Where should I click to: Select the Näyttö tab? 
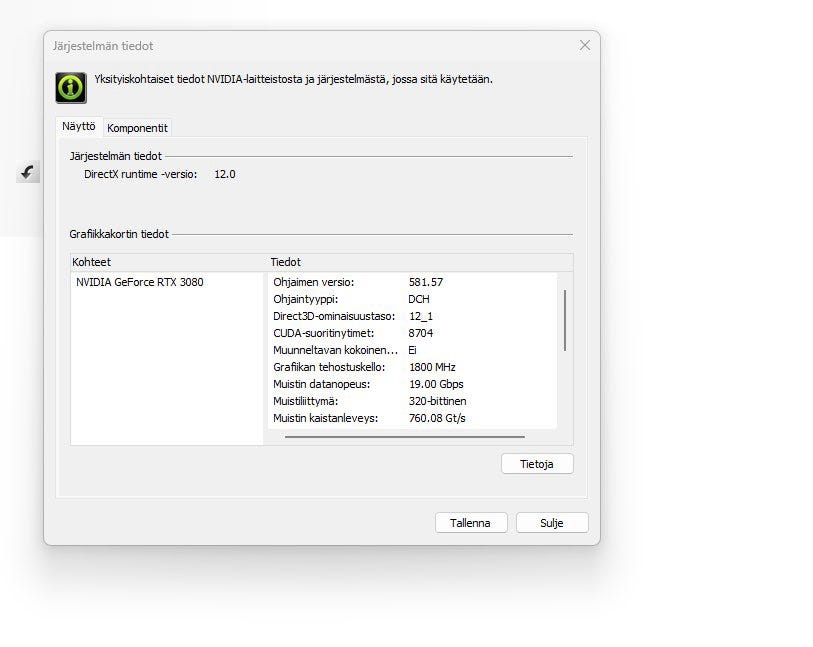coord(79,126)
